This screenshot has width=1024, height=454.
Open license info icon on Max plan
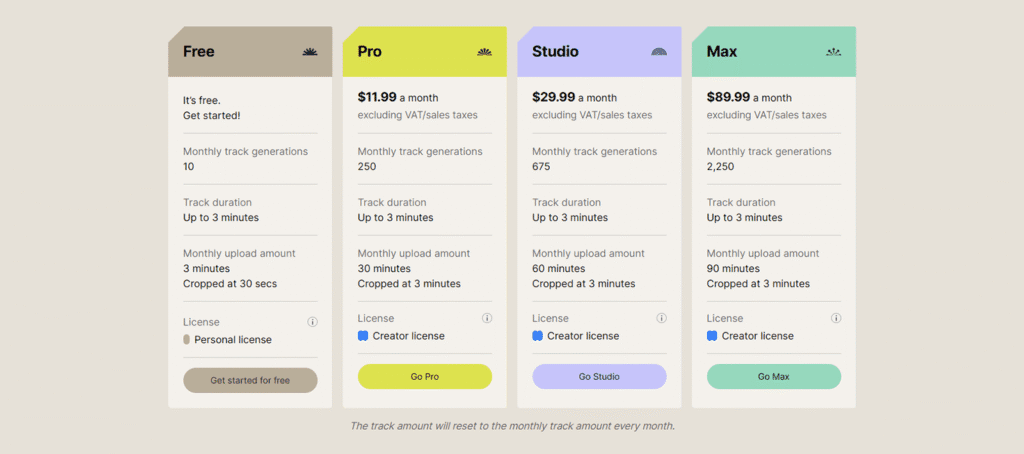(836, 318)
